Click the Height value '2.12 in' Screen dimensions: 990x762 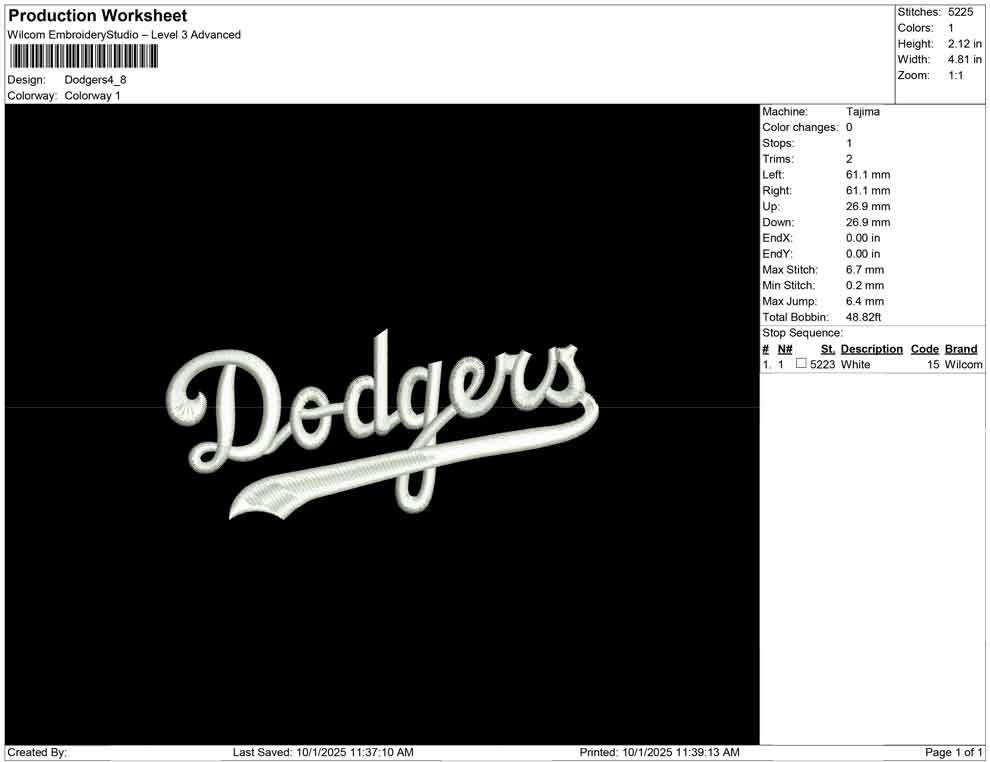pos(964,44)
